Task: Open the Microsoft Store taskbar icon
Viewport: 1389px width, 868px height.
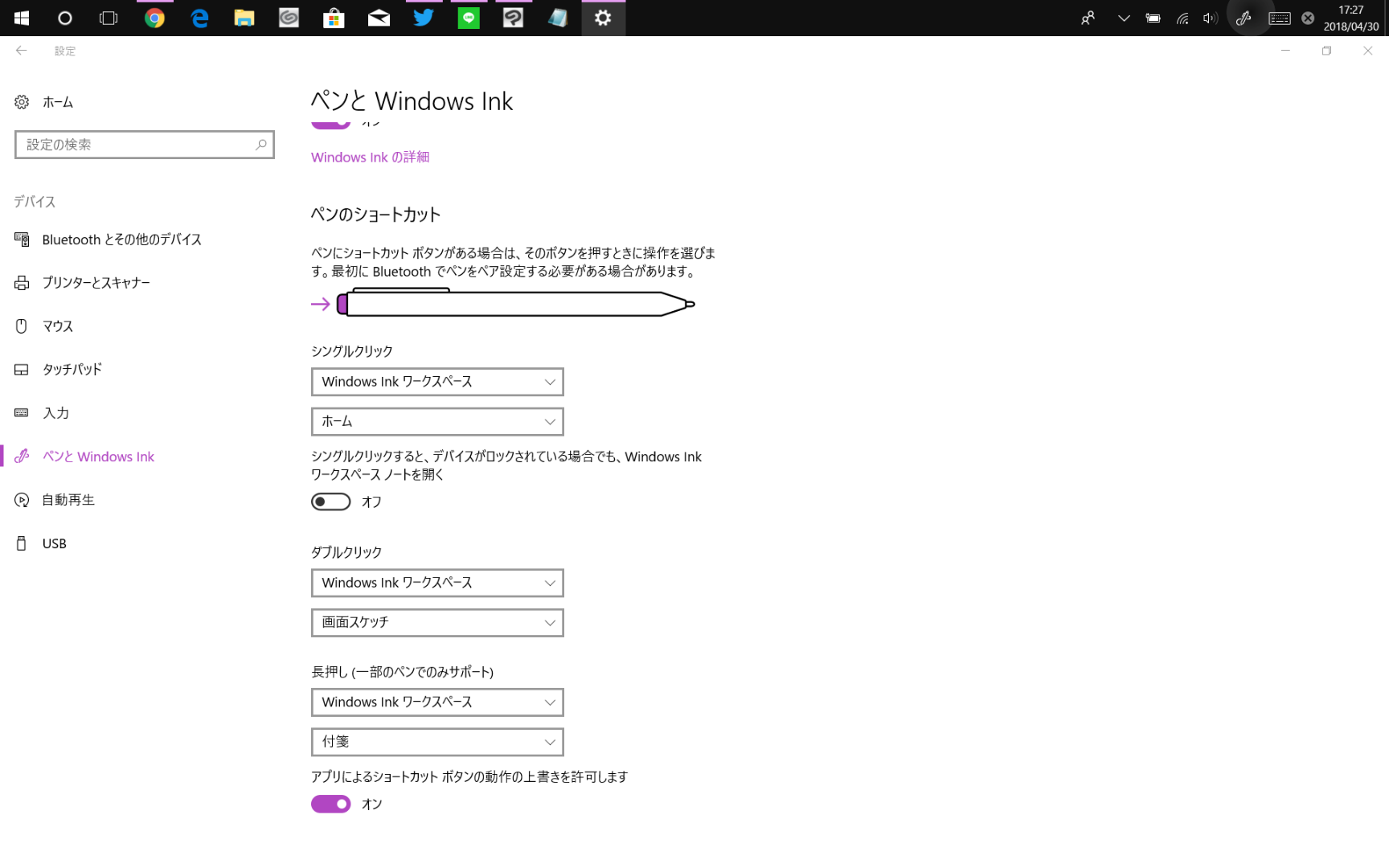Action: [x=334, y=18]
